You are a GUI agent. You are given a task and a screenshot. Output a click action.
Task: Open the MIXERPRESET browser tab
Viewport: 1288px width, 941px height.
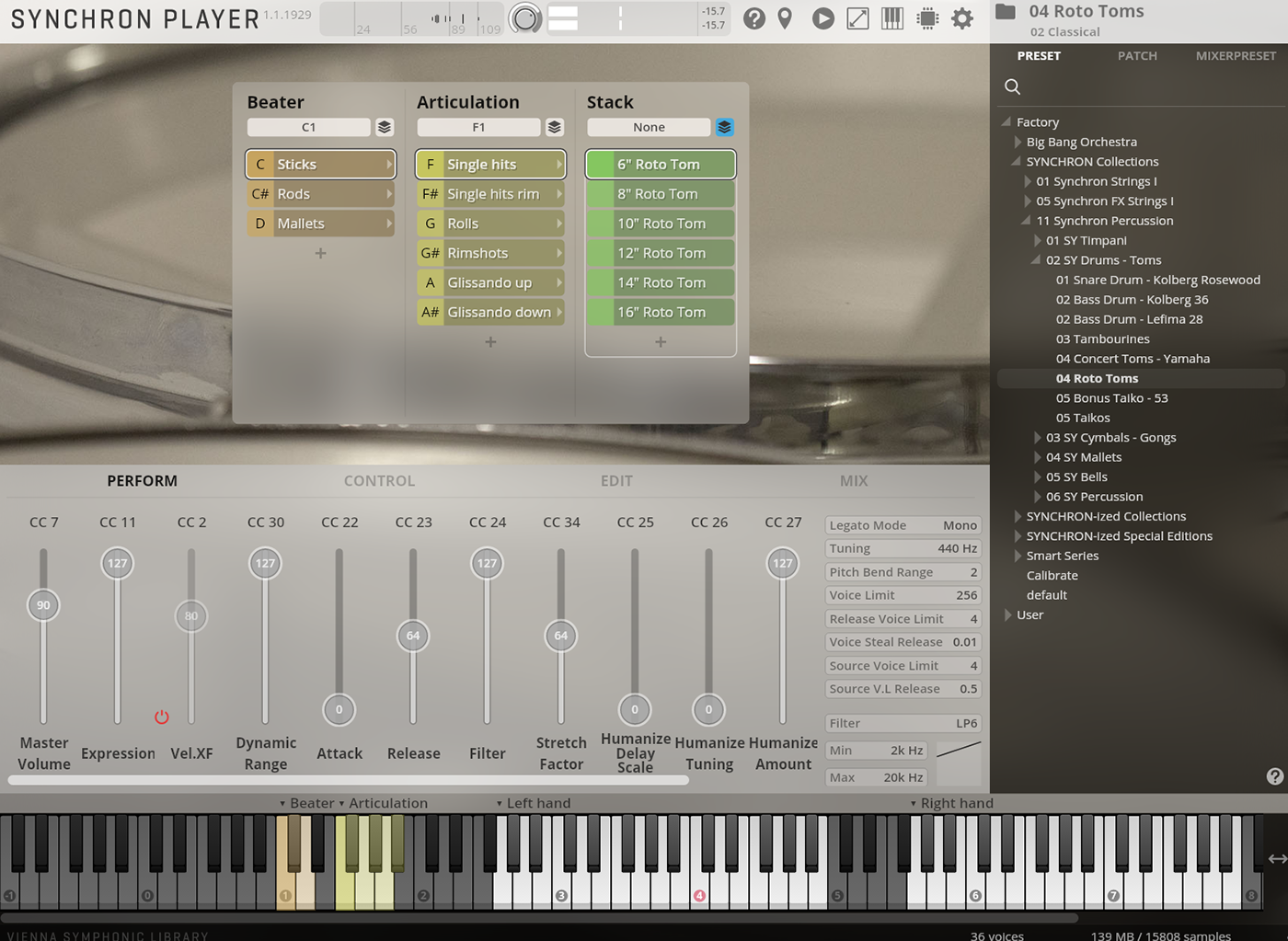point(1236,56)
